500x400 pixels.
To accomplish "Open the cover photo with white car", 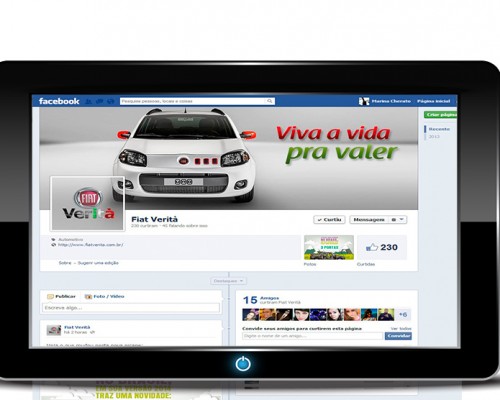I will pos(229,158).
